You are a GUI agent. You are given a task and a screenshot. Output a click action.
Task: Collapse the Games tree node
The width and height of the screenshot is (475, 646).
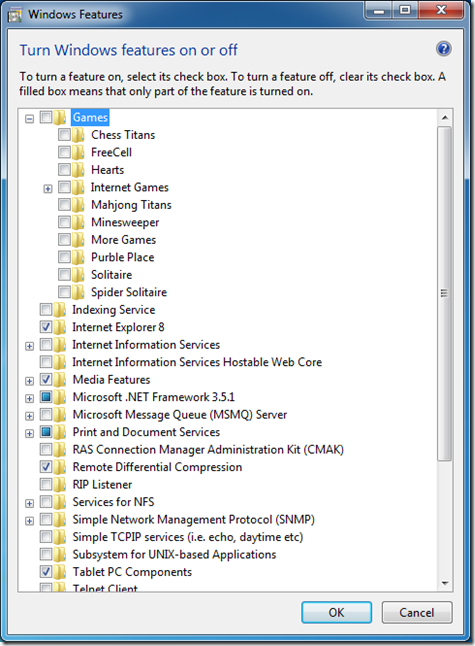[29, 119]
